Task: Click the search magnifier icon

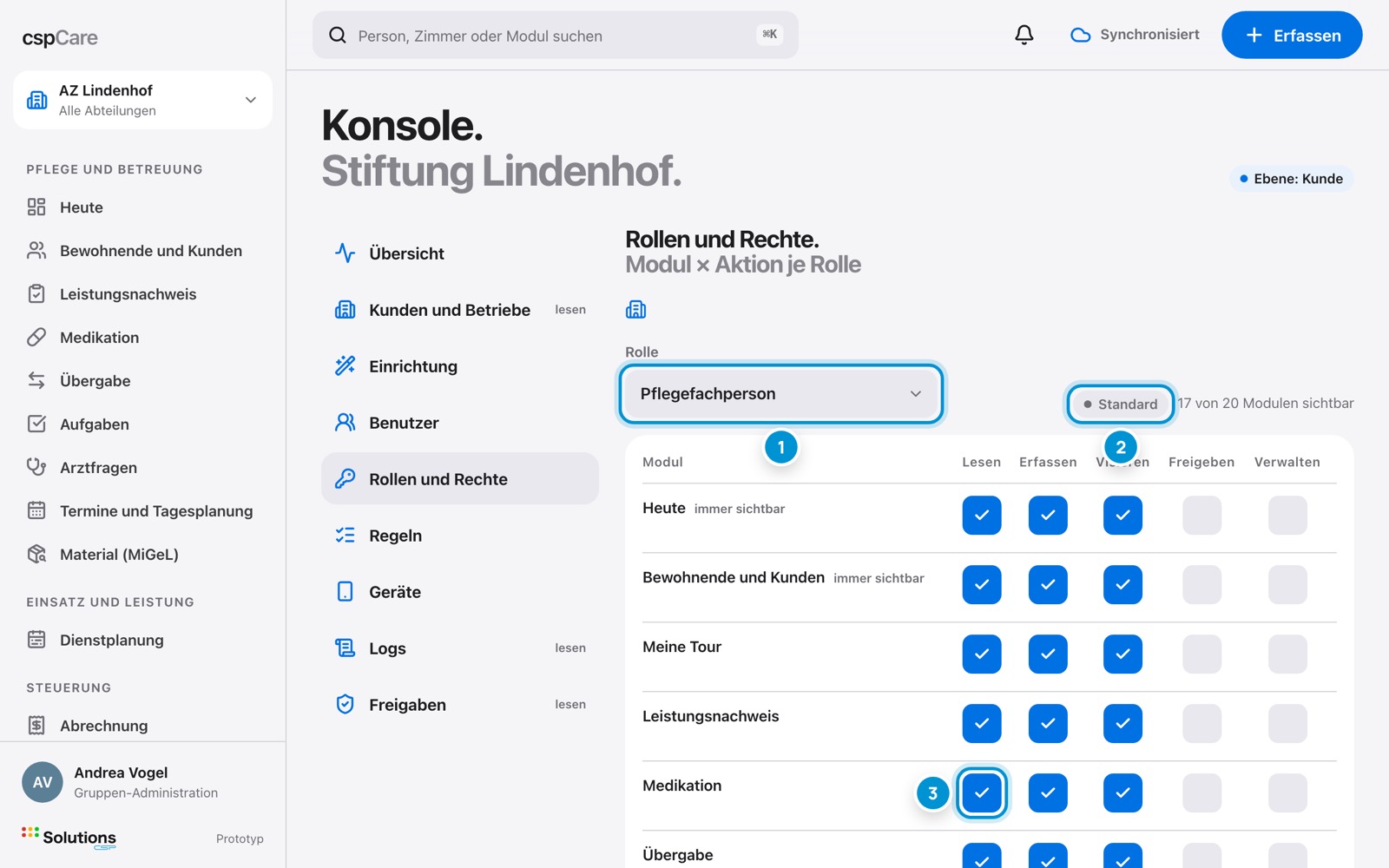Action: coord(338,35)
